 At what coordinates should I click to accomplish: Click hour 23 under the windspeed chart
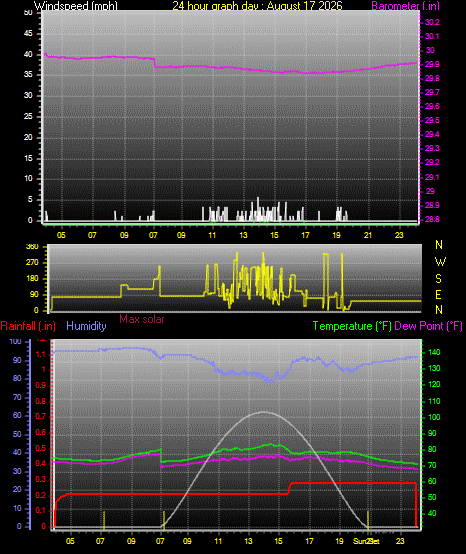coord(399,235)
